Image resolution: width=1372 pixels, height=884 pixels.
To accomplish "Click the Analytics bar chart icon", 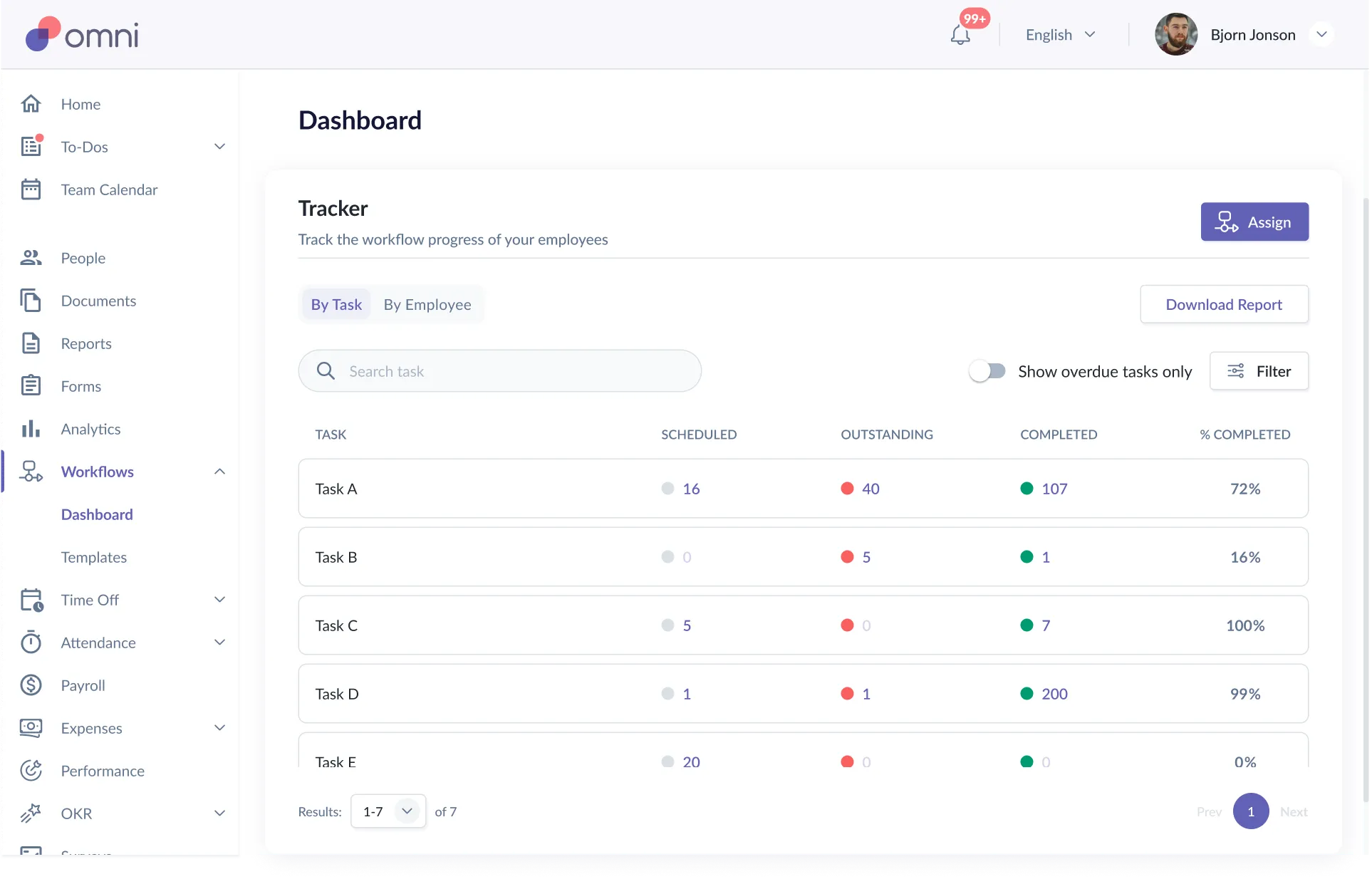I will tap(31, 429).
